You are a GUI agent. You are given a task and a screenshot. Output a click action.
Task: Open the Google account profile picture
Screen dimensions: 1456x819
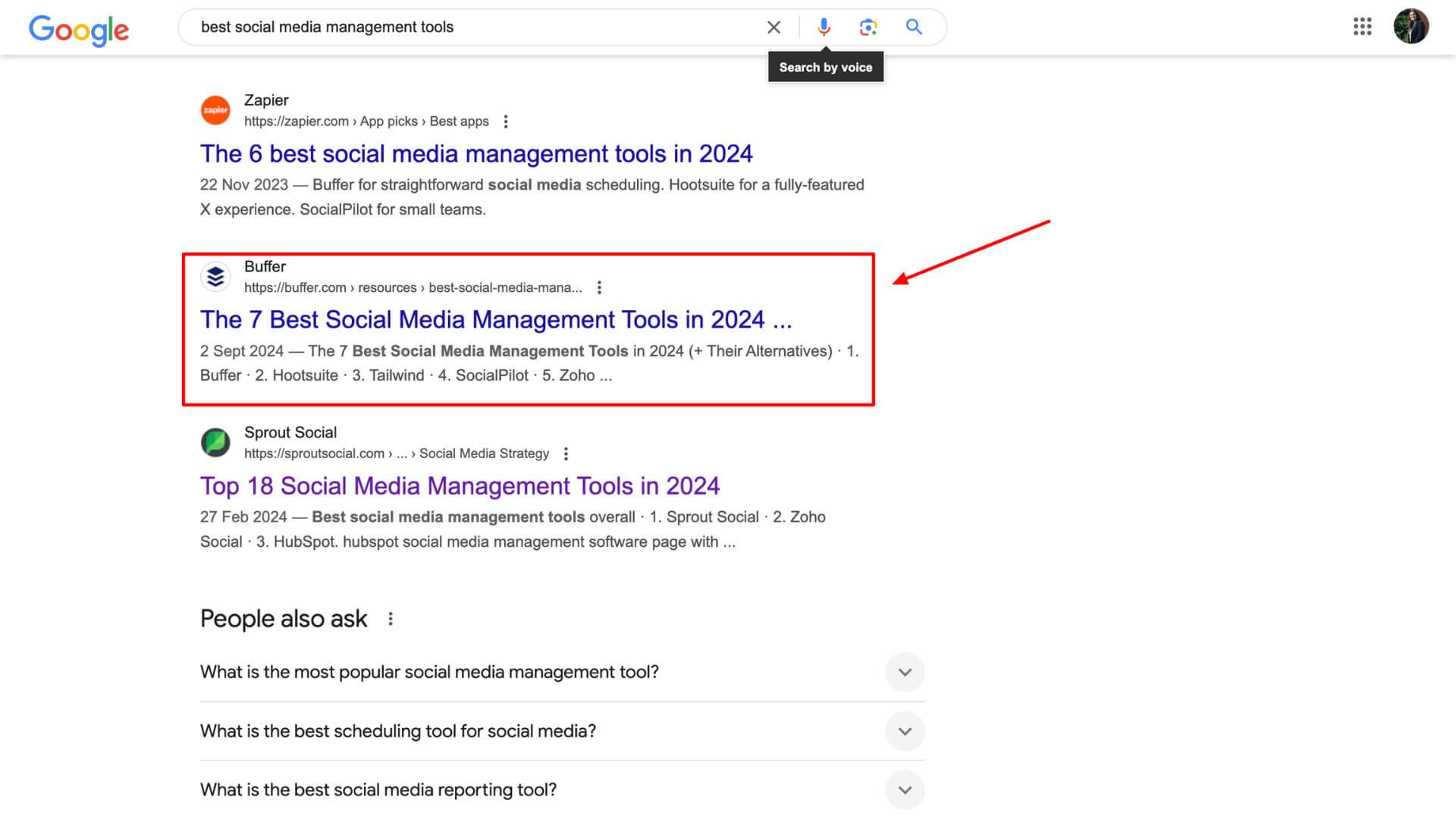tap(1410, 27)
